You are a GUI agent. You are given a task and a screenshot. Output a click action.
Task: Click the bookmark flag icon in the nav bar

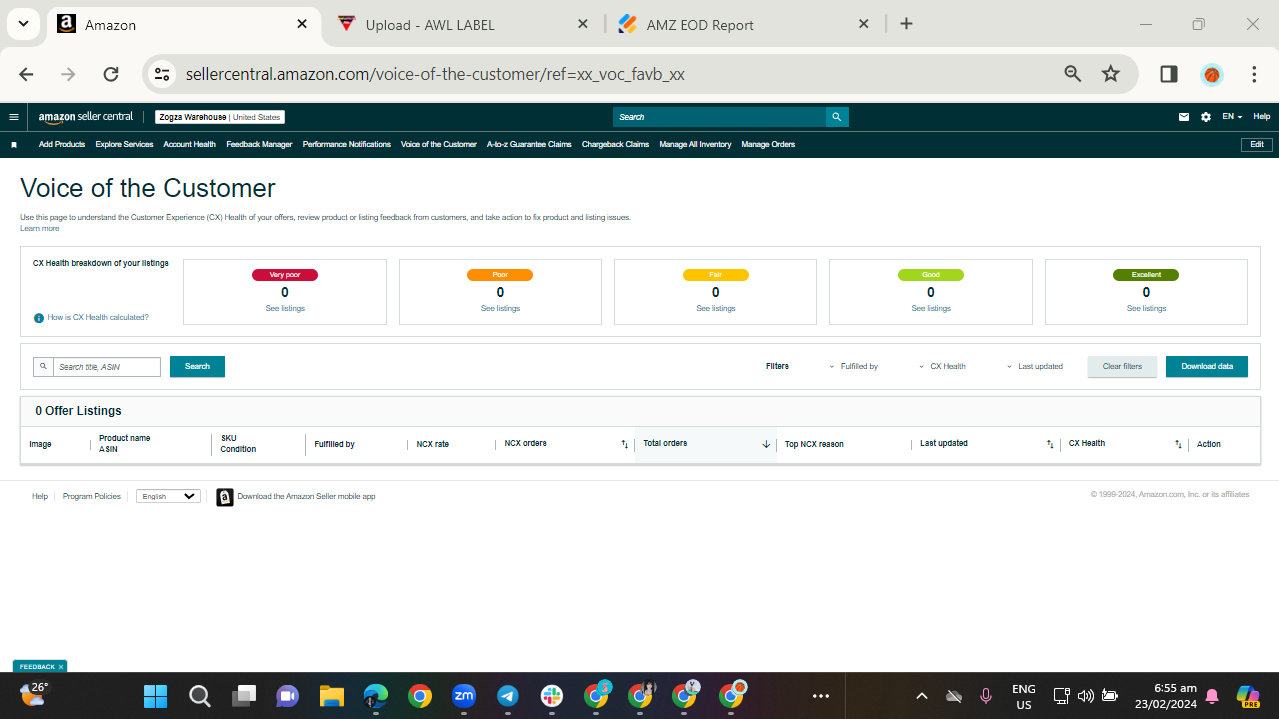[x=14, y=145]
